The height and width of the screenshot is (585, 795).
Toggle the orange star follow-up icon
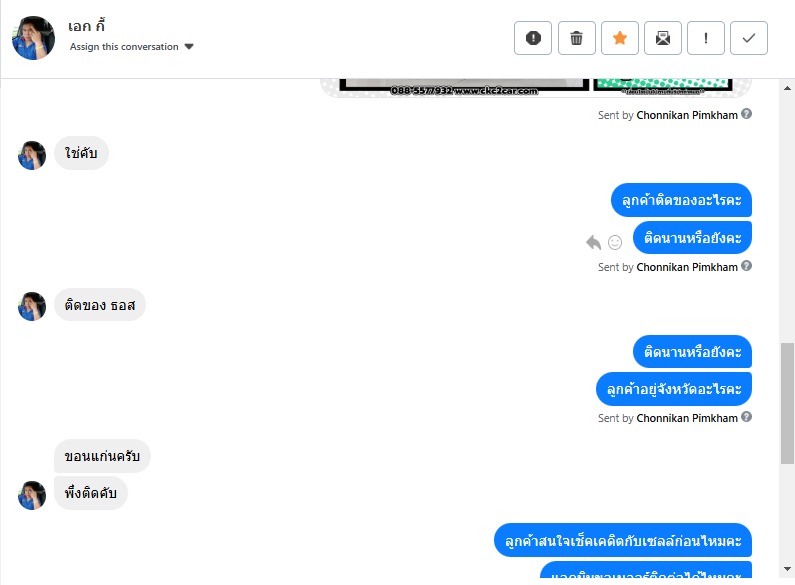click(x=620, y=38)
